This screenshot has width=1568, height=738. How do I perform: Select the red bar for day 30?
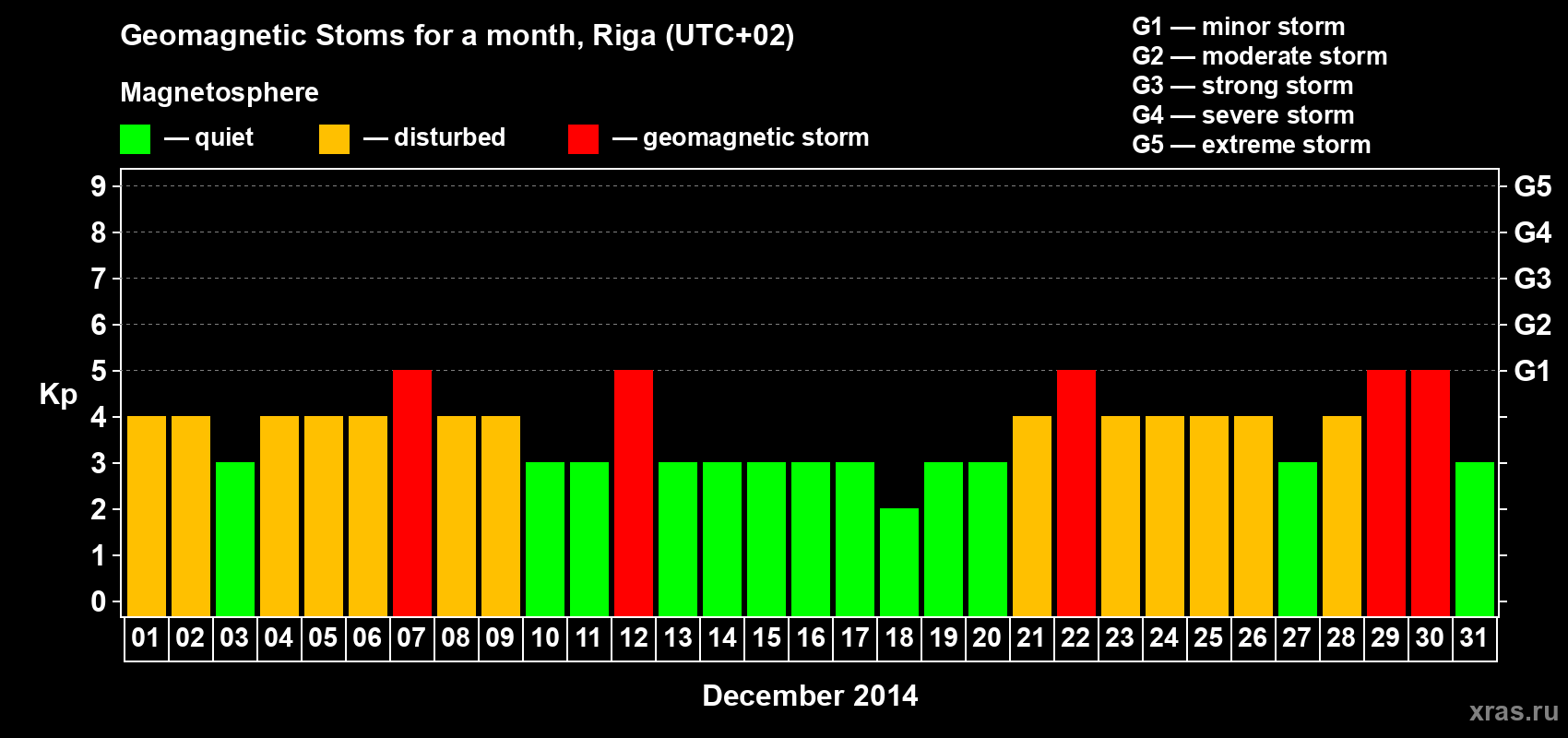point(1431,493)
